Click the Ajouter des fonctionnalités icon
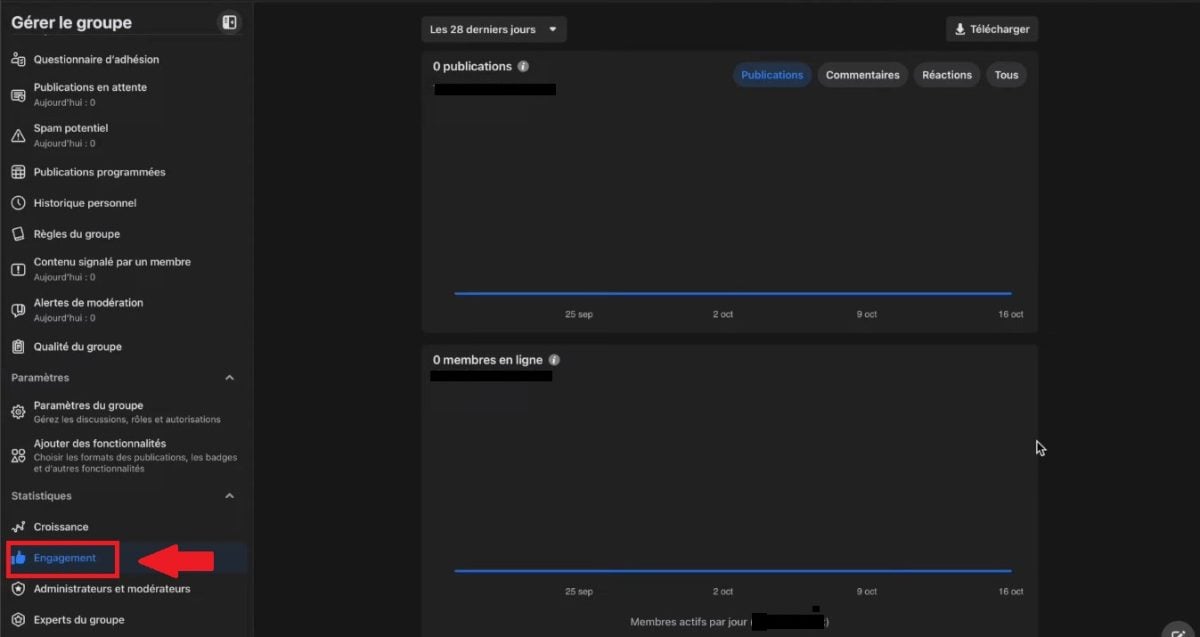The height and width of the screenshot is (637, 1200). [x=18, y=455]
